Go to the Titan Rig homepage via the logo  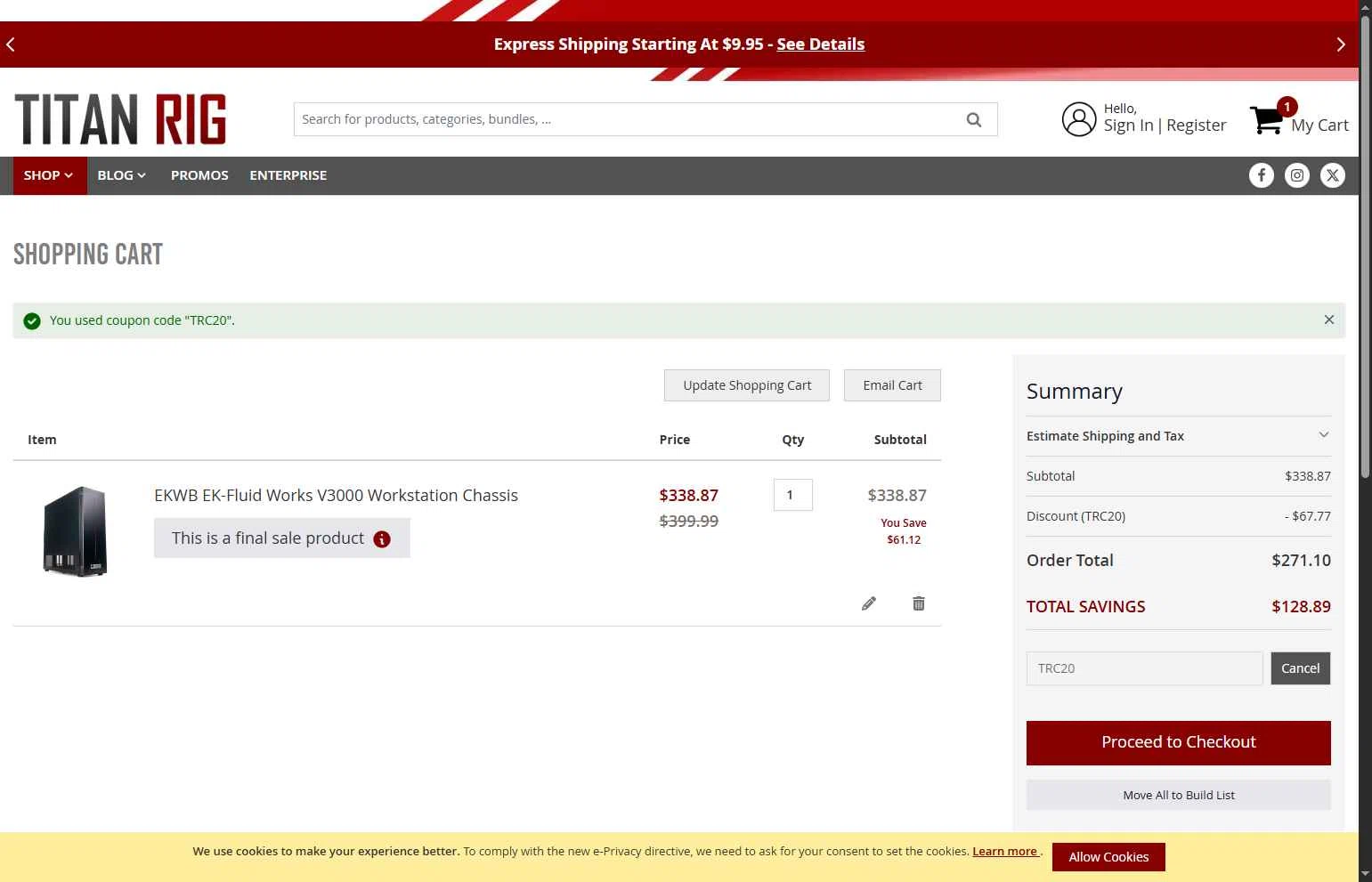pyautogui.click(x=120, y=119)
